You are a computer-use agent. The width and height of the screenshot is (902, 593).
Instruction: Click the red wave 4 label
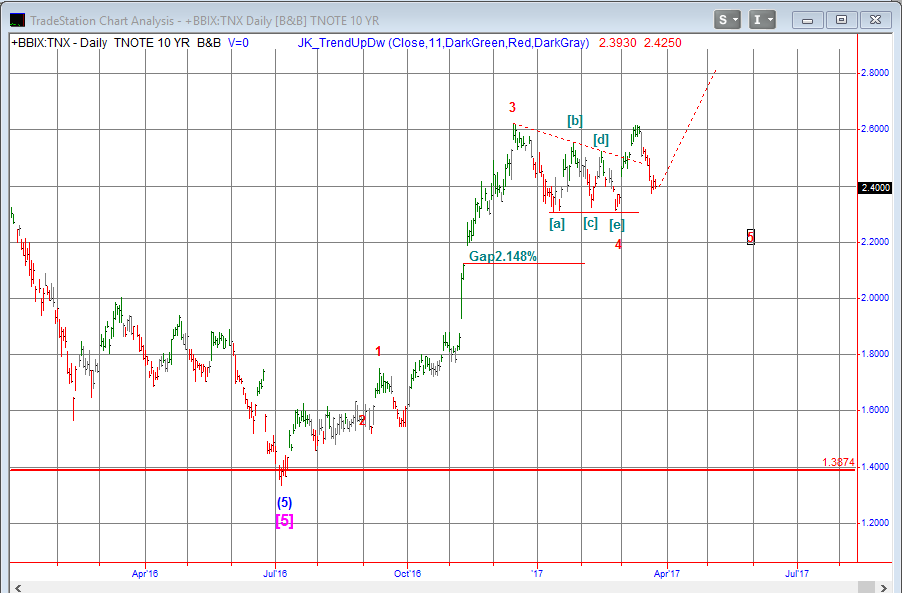(618, 244)
